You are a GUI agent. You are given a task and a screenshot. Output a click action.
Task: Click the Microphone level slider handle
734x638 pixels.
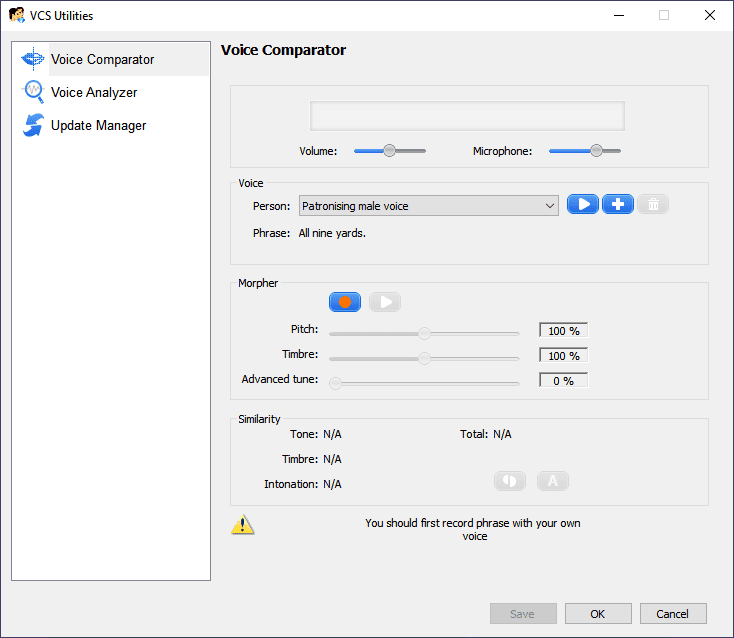[596, 150]
